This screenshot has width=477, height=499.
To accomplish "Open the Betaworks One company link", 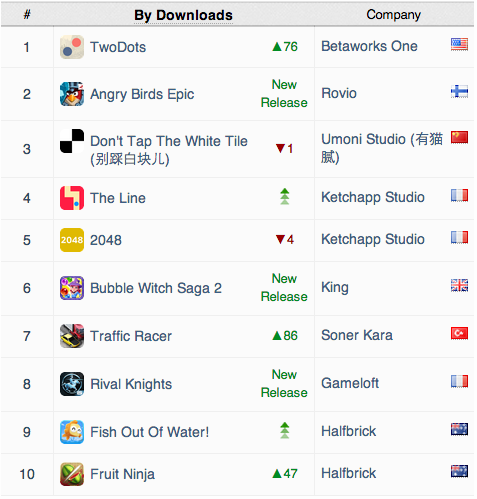I will tap(369, 46).
